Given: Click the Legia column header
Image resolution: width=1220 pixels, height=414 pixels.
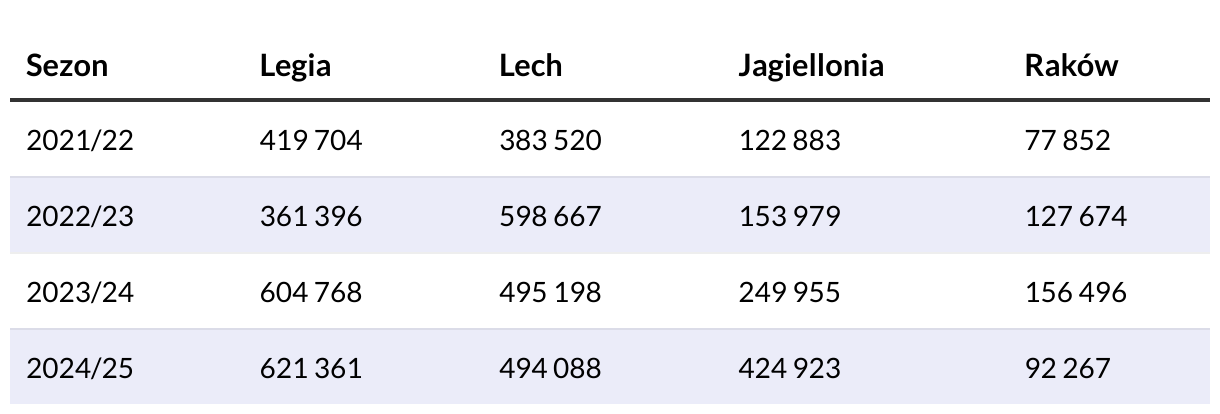Looking at the screenshot, I should click(295, 66).
